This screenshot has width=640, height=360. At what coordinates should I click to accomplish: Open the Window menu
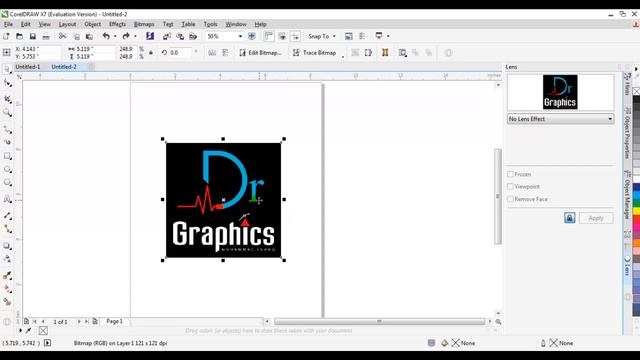click(236, 24)
